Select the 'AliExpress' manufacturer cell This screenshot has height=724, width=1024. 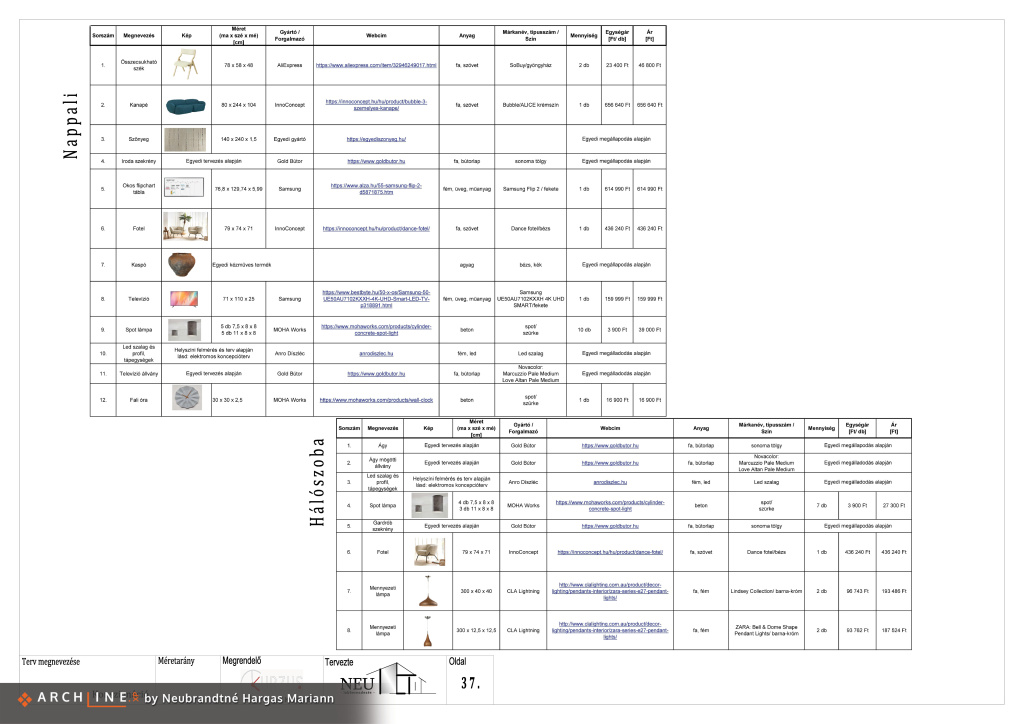[289, 65]
